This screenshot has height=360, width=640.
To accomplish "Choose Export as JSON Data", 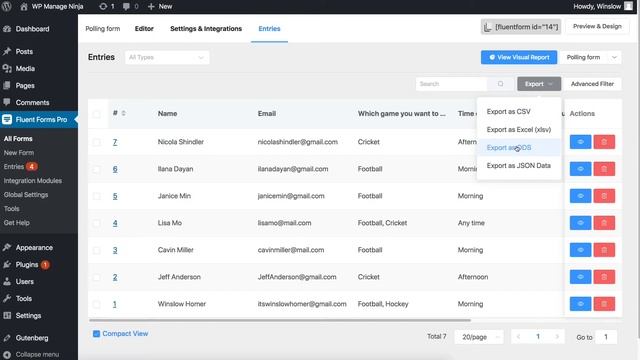I will (519, 165).
